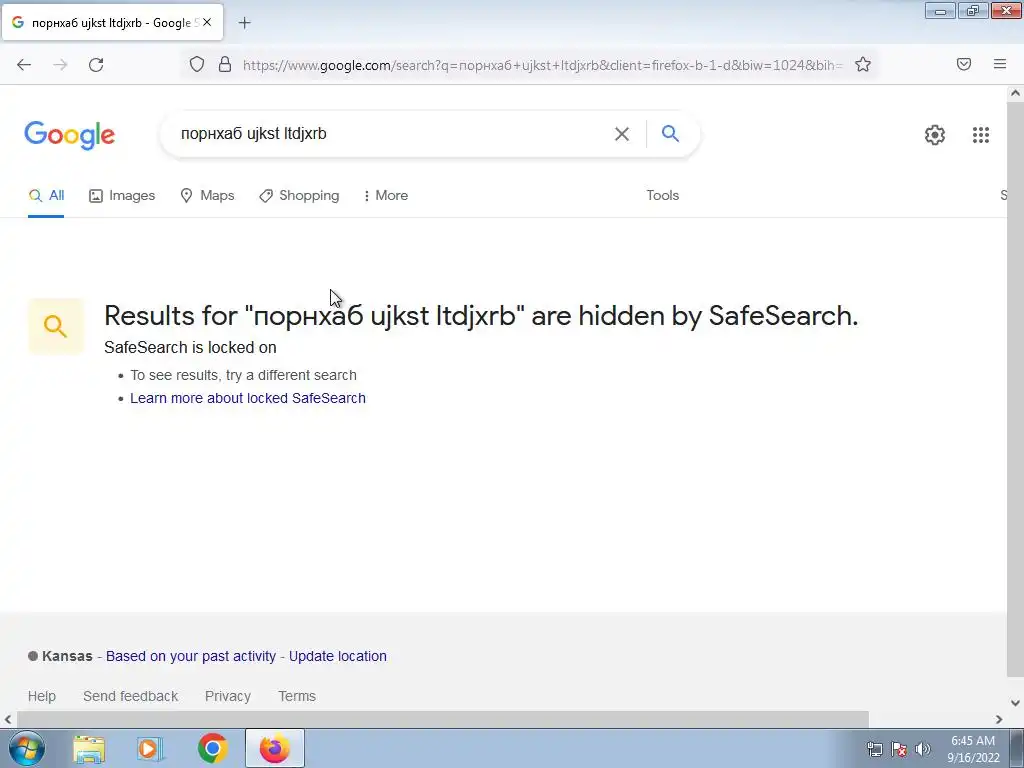This screenshot has width=1024, height=768.
Task: Open Learn more about locked SafeSearch
Action: 248,398
